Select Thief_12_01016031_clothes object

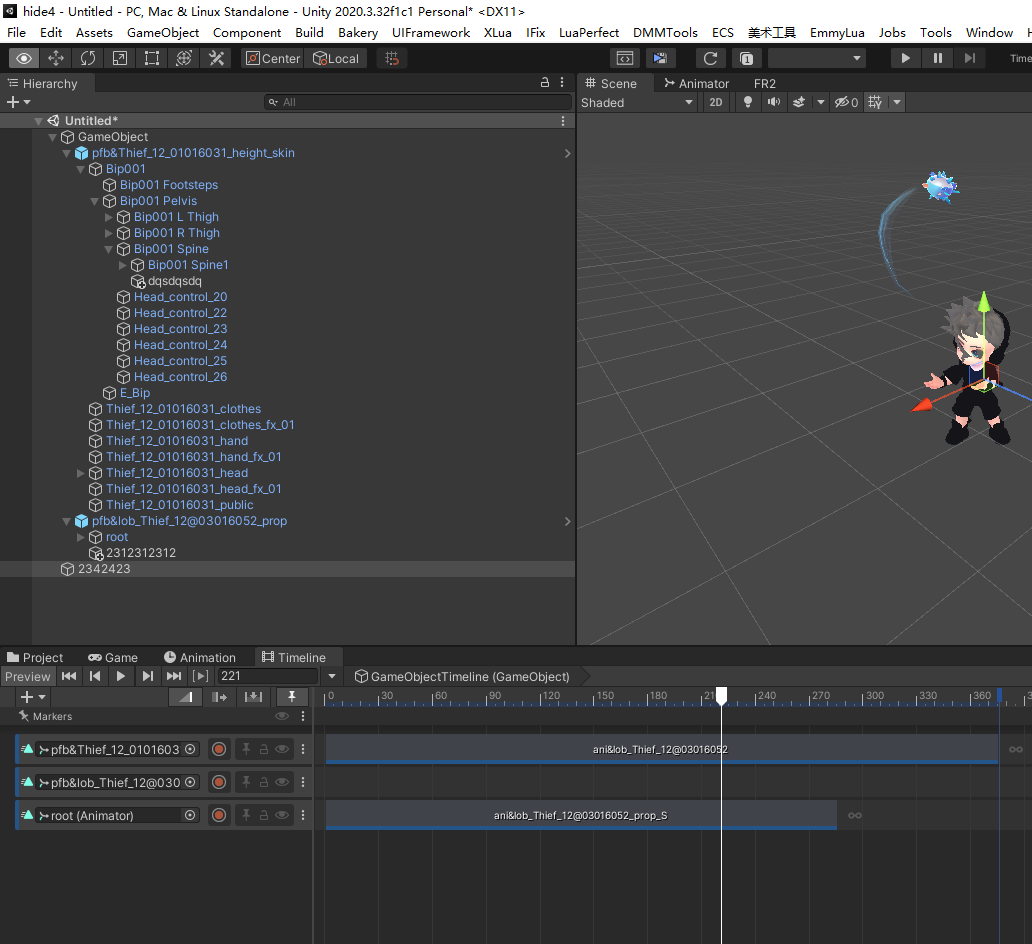point(184,409)
